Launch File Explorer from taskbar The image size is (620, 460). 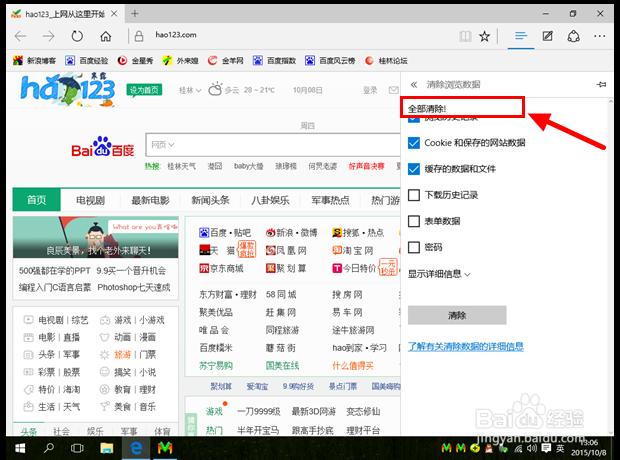click(107, 448)
